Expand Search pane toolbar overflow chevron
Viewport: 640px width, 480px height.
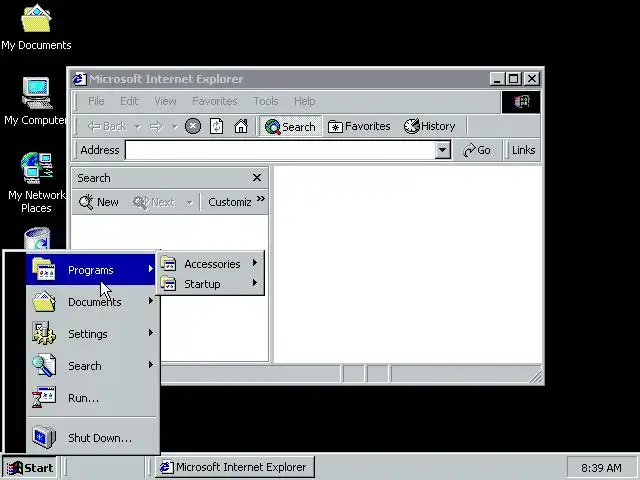click(261, 199)
